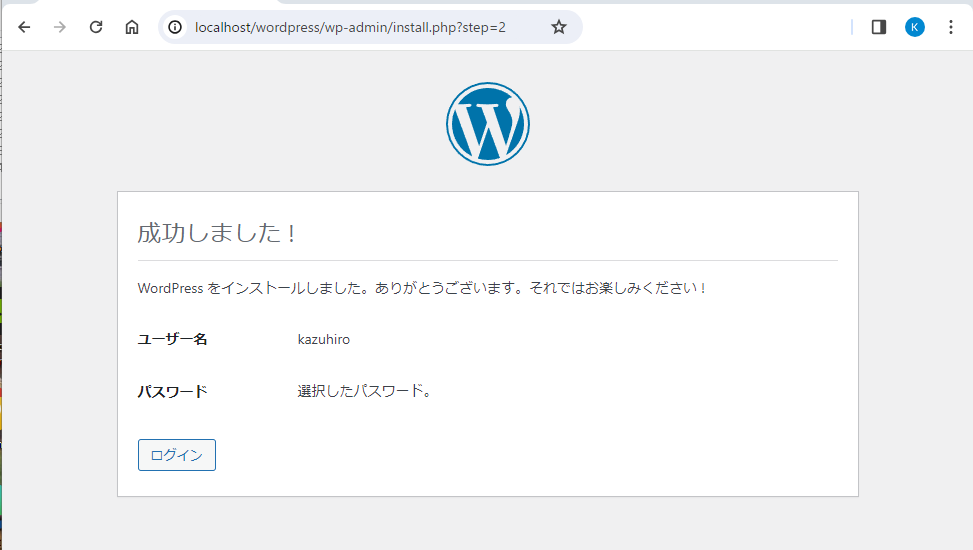Click the browser Forward arrow

pyautogui.click(x=60, y=27)
